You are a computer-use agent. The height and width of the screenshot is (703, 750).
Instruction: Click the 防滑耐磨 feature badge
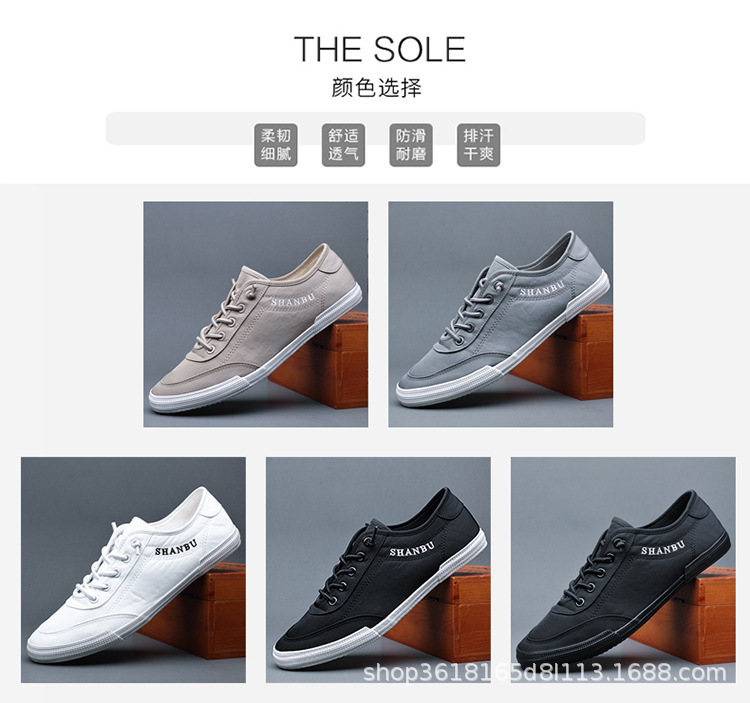411,145
